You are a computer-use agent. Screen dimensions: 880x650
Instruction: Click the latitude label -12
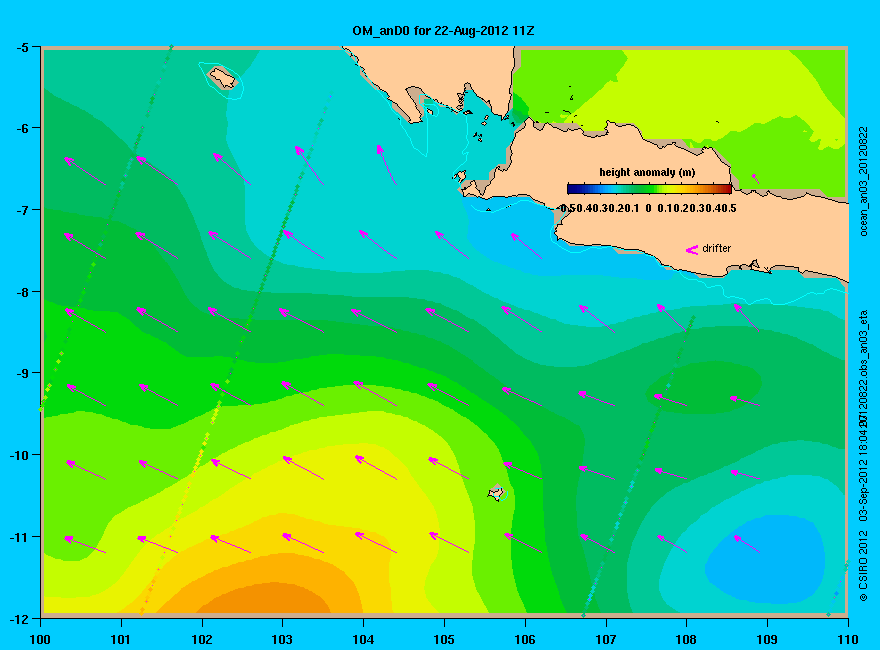click(19, 619)
